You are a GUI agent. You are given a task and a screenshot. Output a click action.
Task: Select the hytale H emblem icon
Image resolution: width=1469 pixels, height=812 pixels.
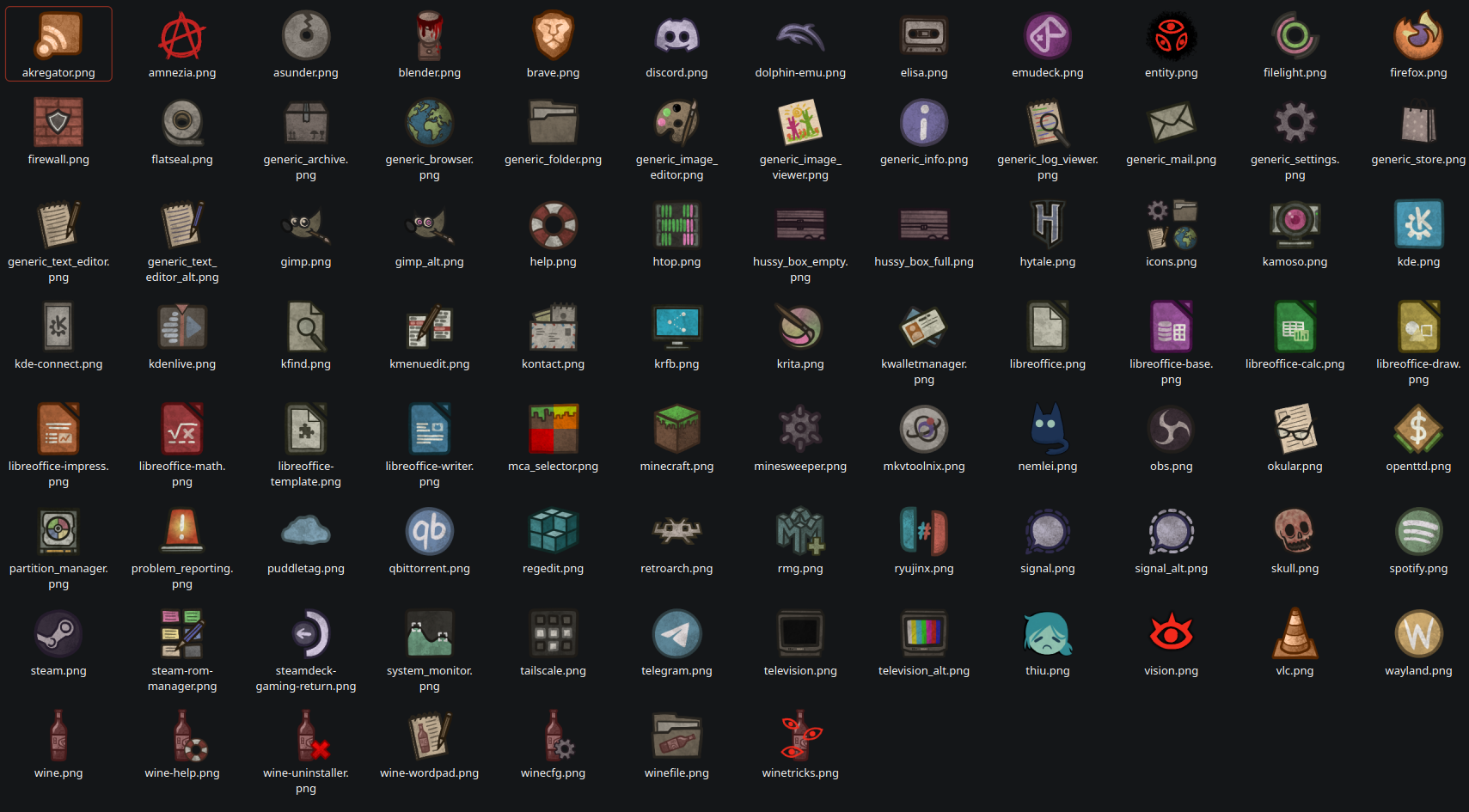point(1048,224)
